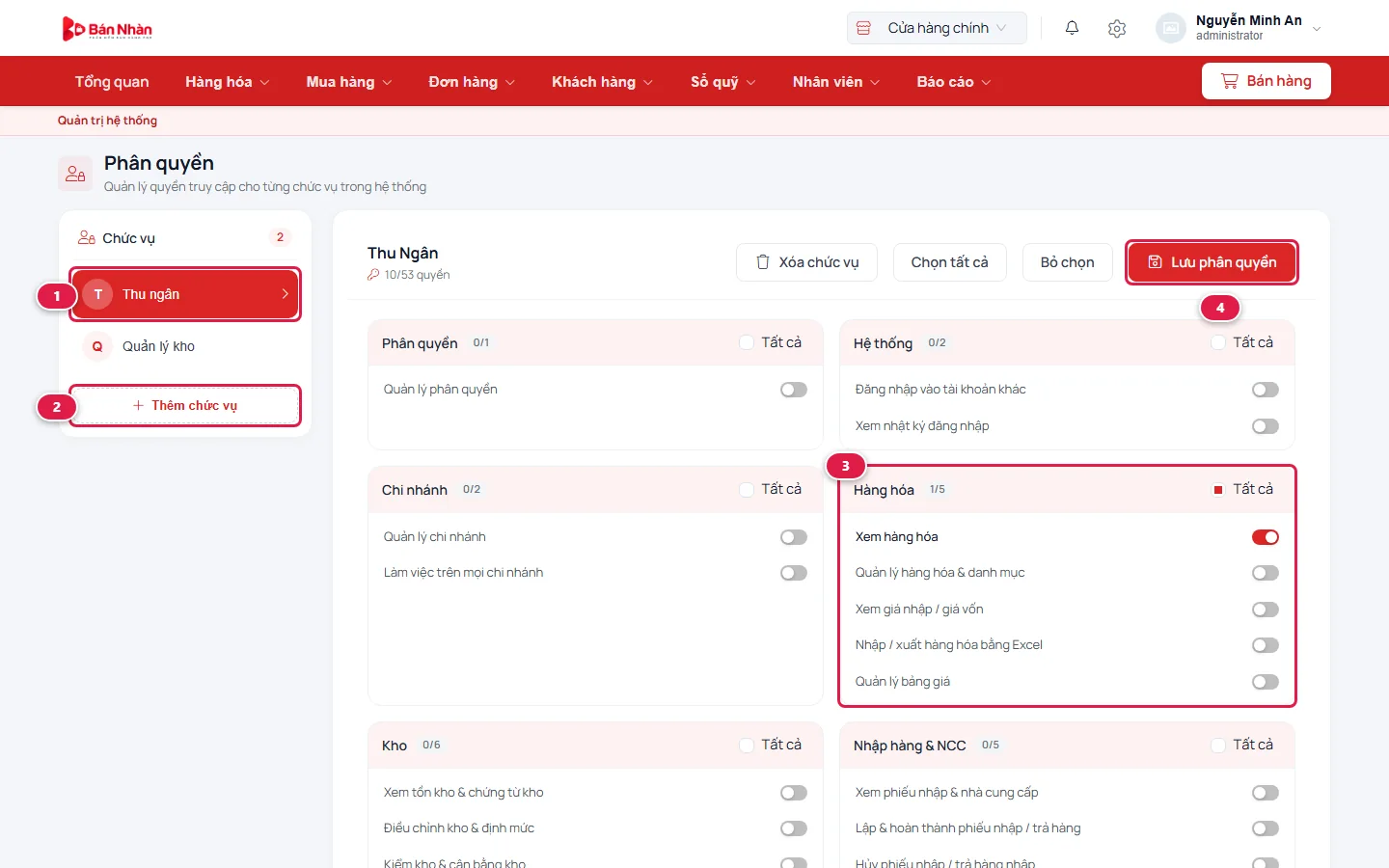Go to Tổng quan
The height and width of the screenshot is (868, 1389).
pos(112,82)
